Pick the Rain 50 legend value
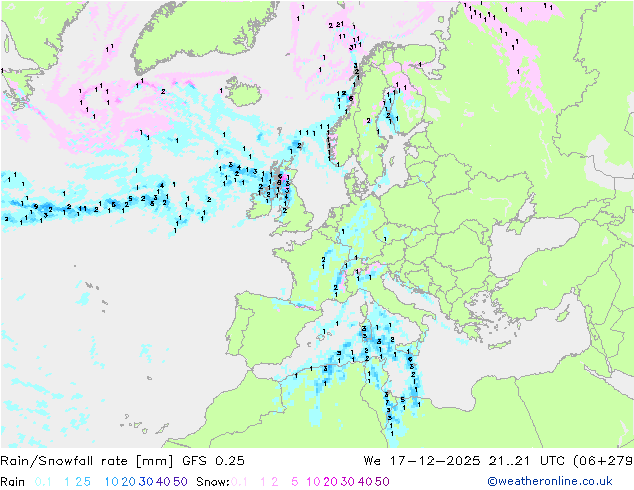The width and height of the screenshot is (634, 490). tap(180, 482)
